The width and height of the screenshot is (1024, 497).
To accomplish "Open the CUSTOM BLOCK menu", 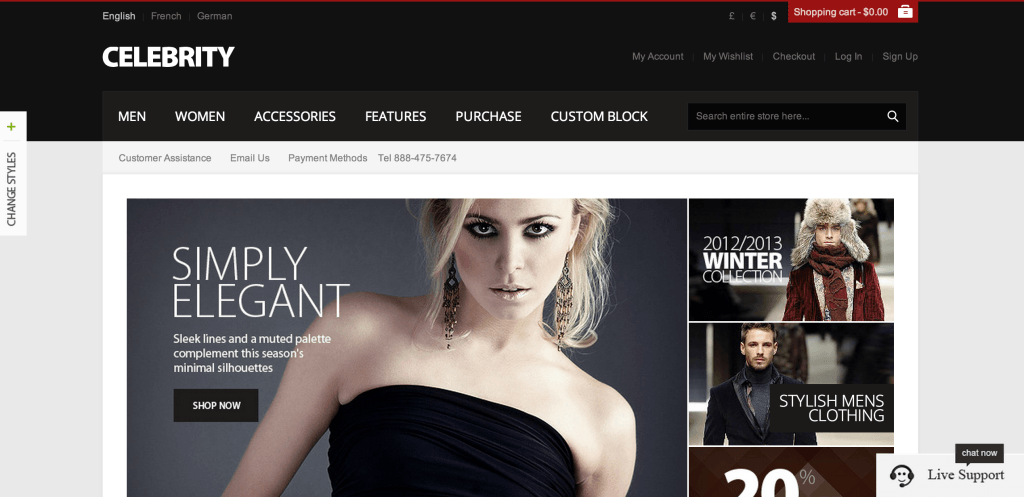I will click(x=599, y=116).
